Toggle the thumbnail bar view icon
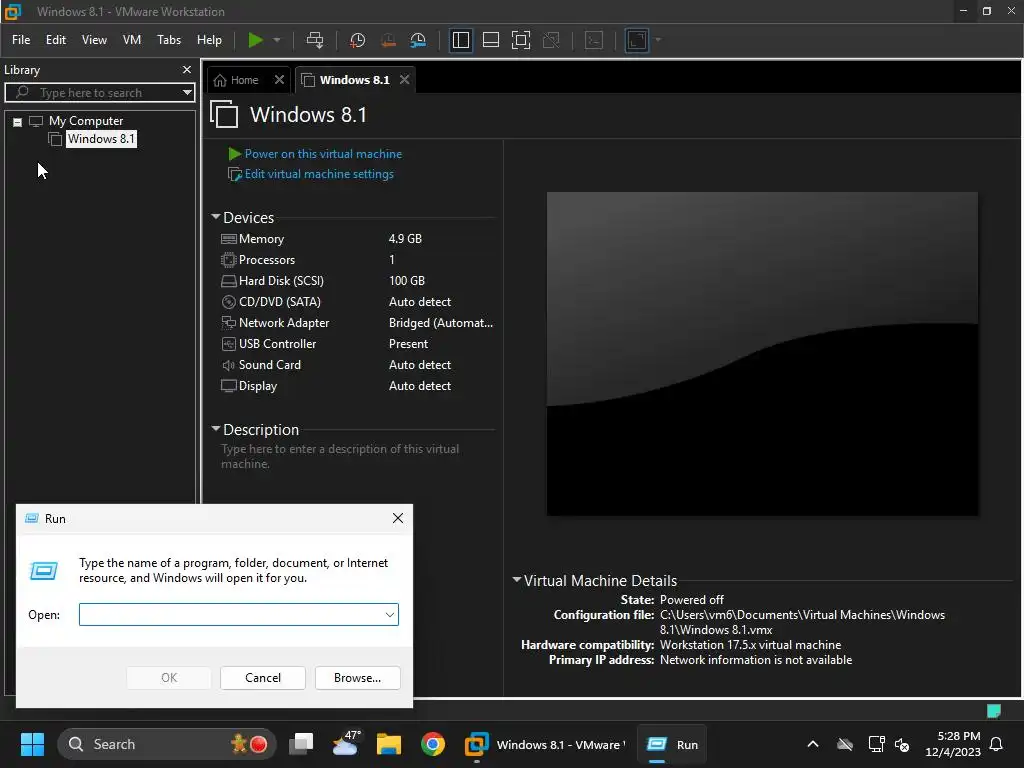This screenshot has height=768, width=1024. coord(490,40)
